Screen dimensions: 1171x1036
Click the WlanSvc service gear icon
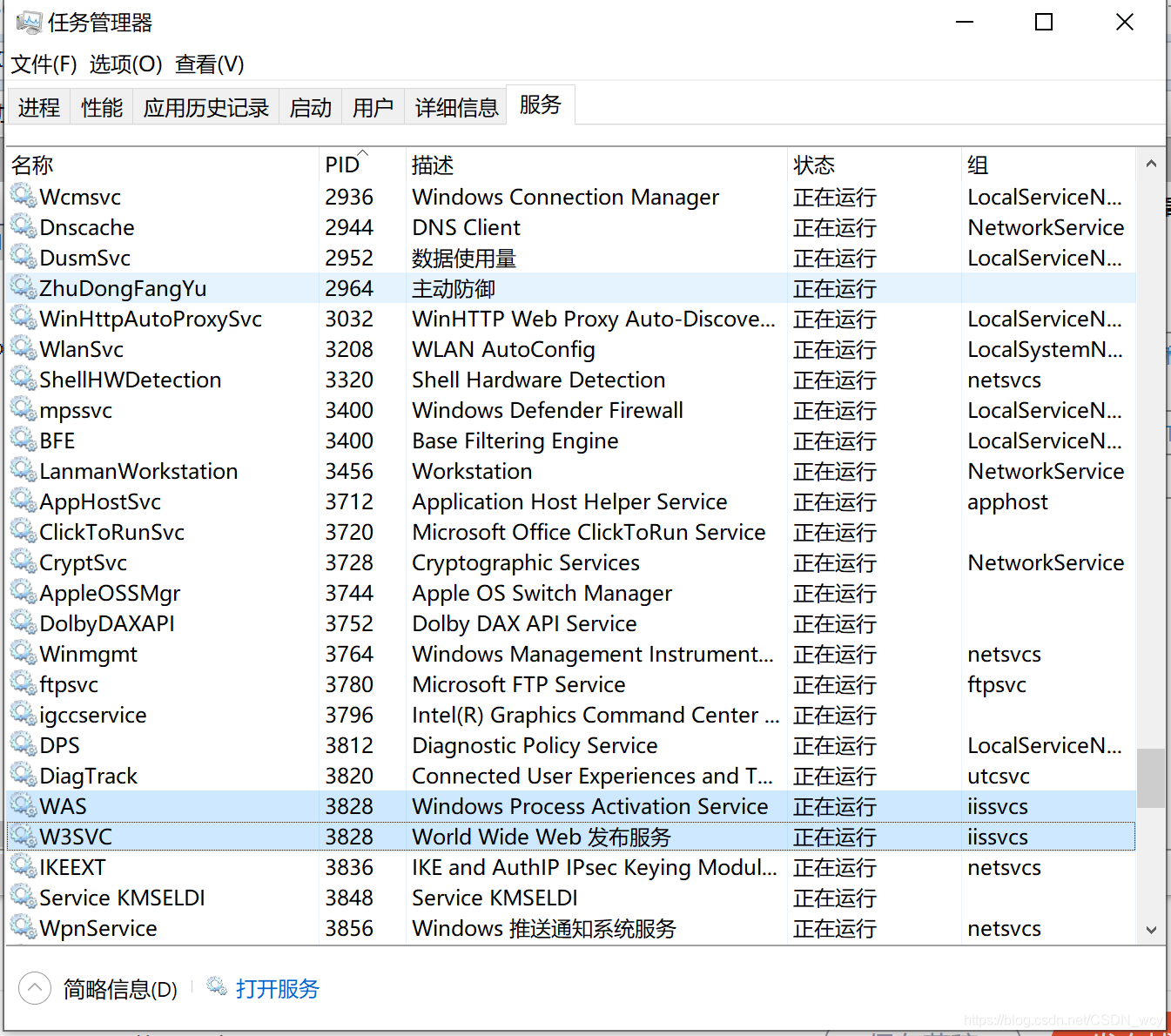tap(23, 347)
